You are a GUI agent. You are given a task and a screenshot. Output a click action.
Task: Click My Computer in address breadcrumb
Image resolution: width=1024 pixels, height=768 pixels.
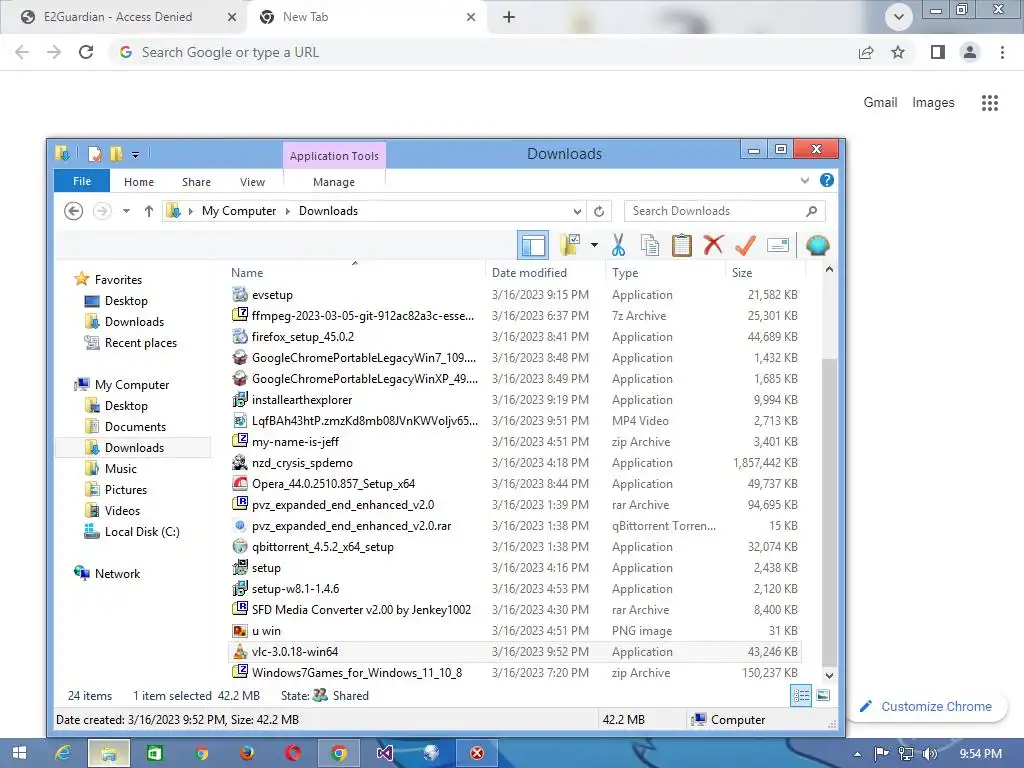239,211
